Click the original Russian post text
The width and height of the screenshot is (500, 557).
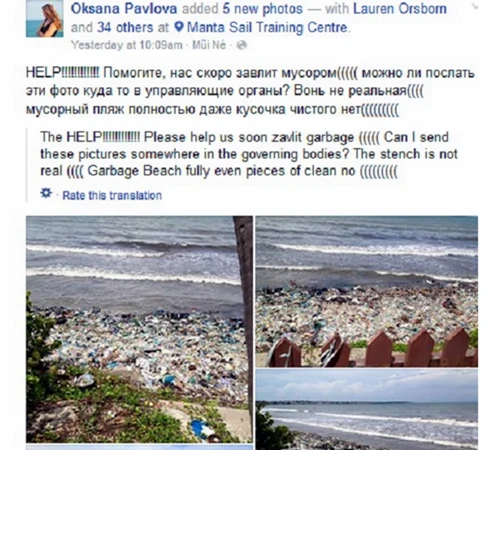click(250, 91)
